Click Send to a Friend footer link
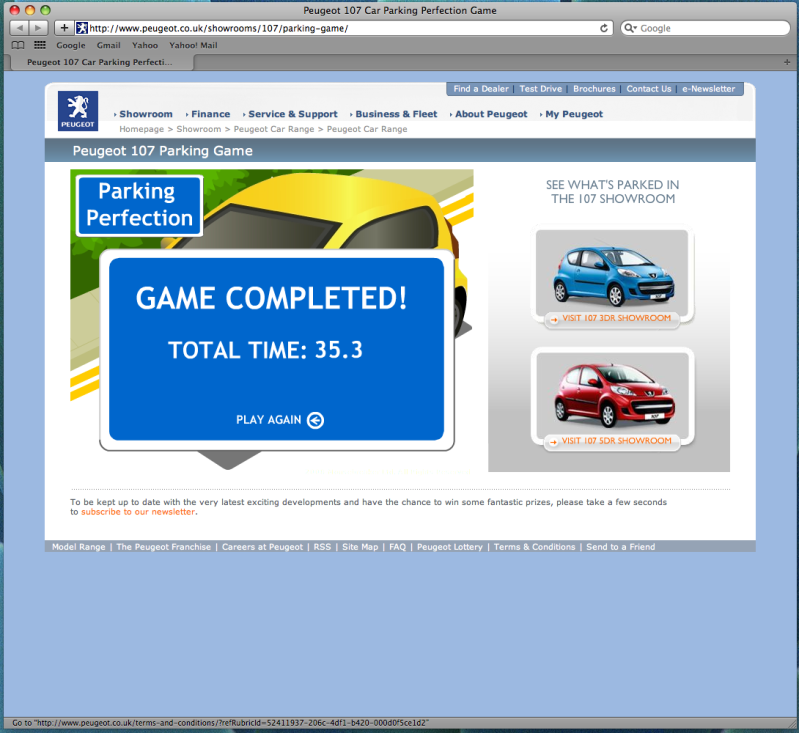Image resolution: width=799 pixels, height=733 pixels. 621,547
